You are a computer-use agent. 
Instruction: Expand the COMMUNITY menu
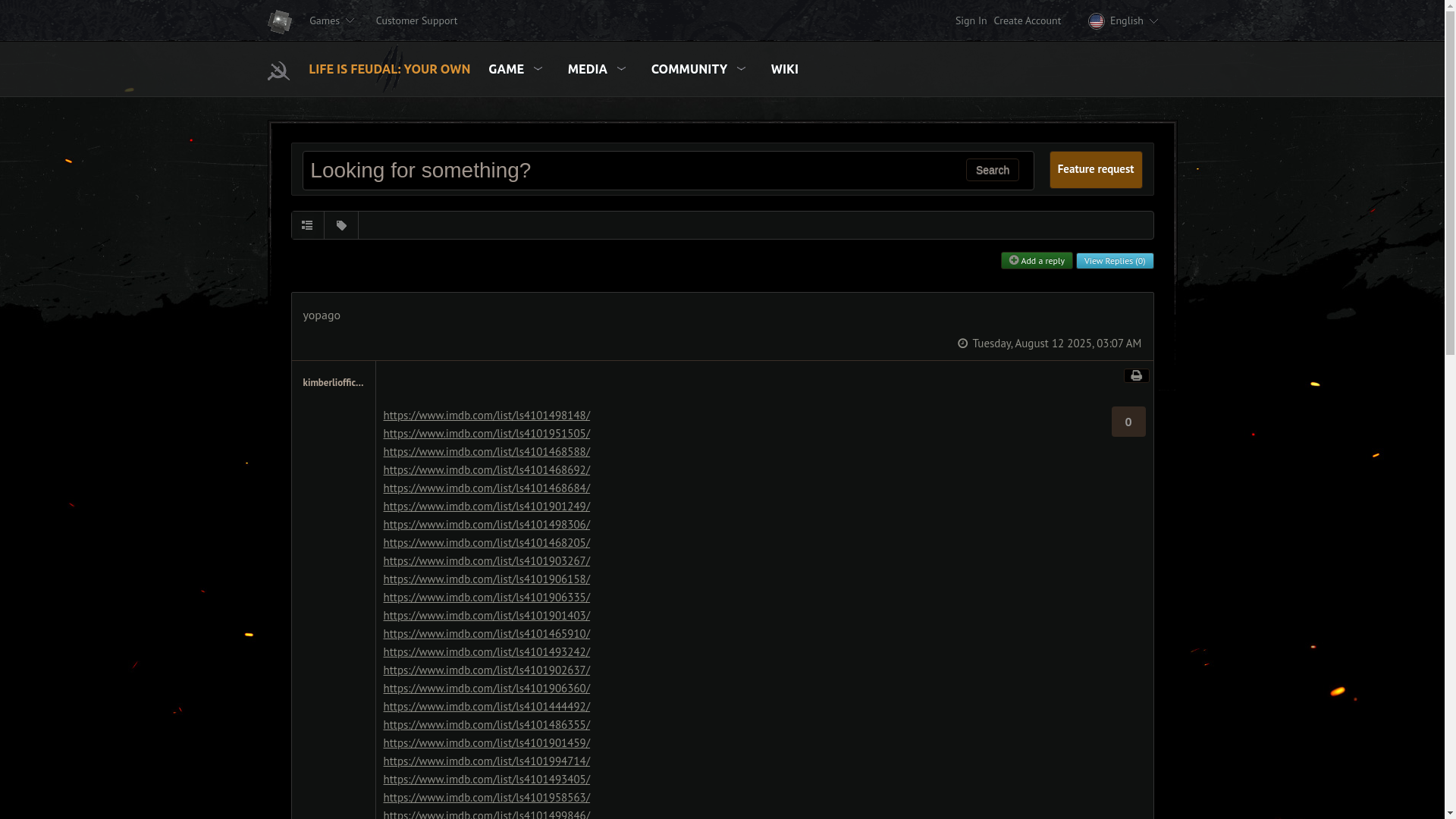click(698, 69)
